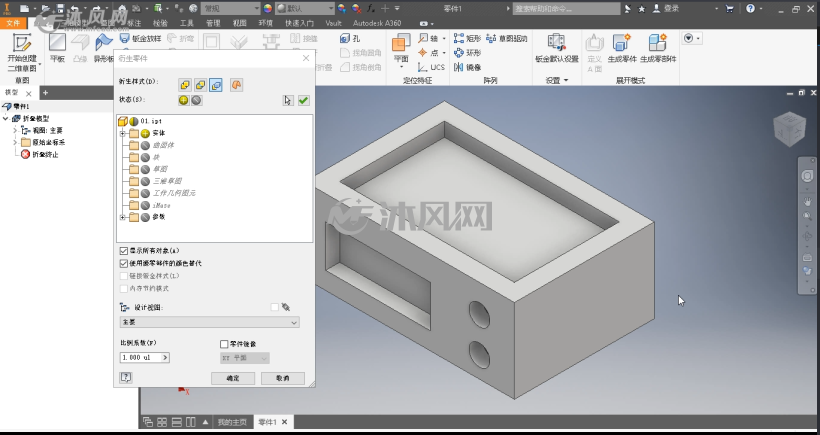Select the 异形板 contour flange tool
820x435 pixels.
pyautogui.click(x=104, y=48)
